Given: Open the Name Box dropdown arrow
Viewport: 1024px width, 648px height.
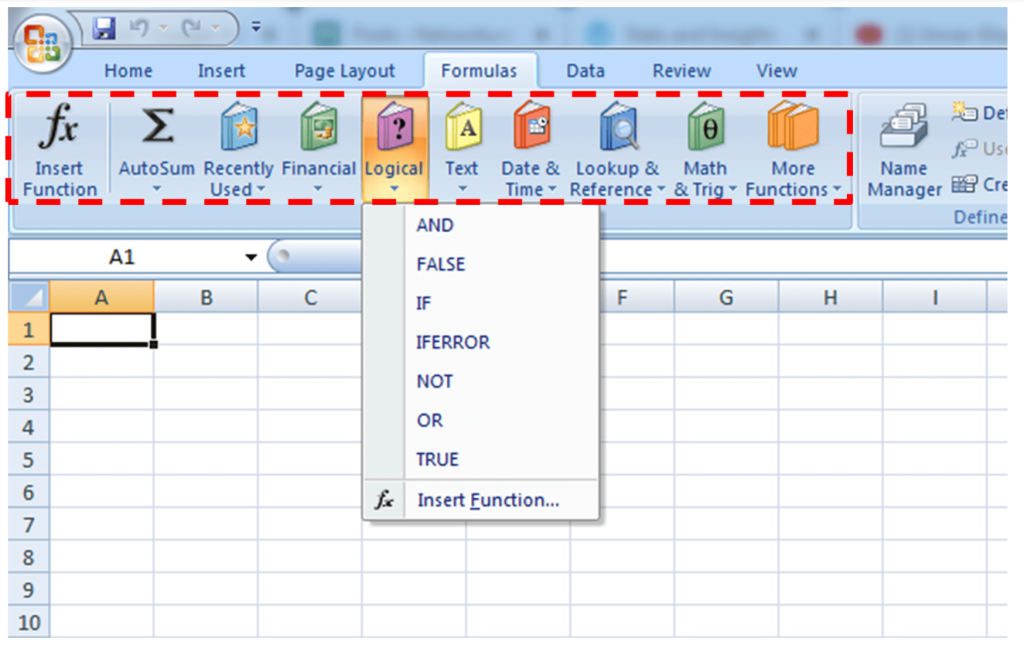Looking at the screenshot, I should (250, 256).
